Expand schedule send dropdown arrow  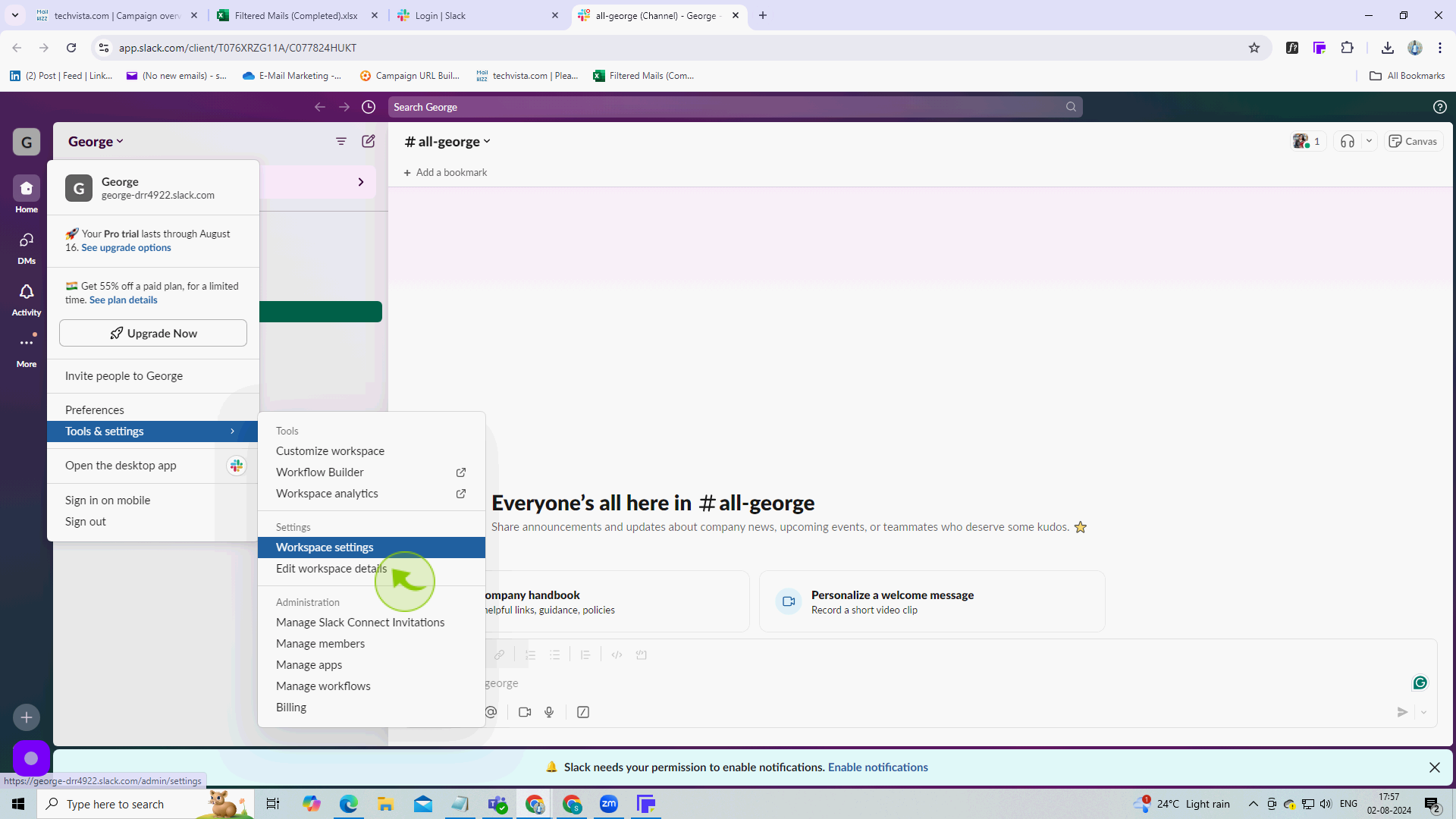pos(1424,712)
